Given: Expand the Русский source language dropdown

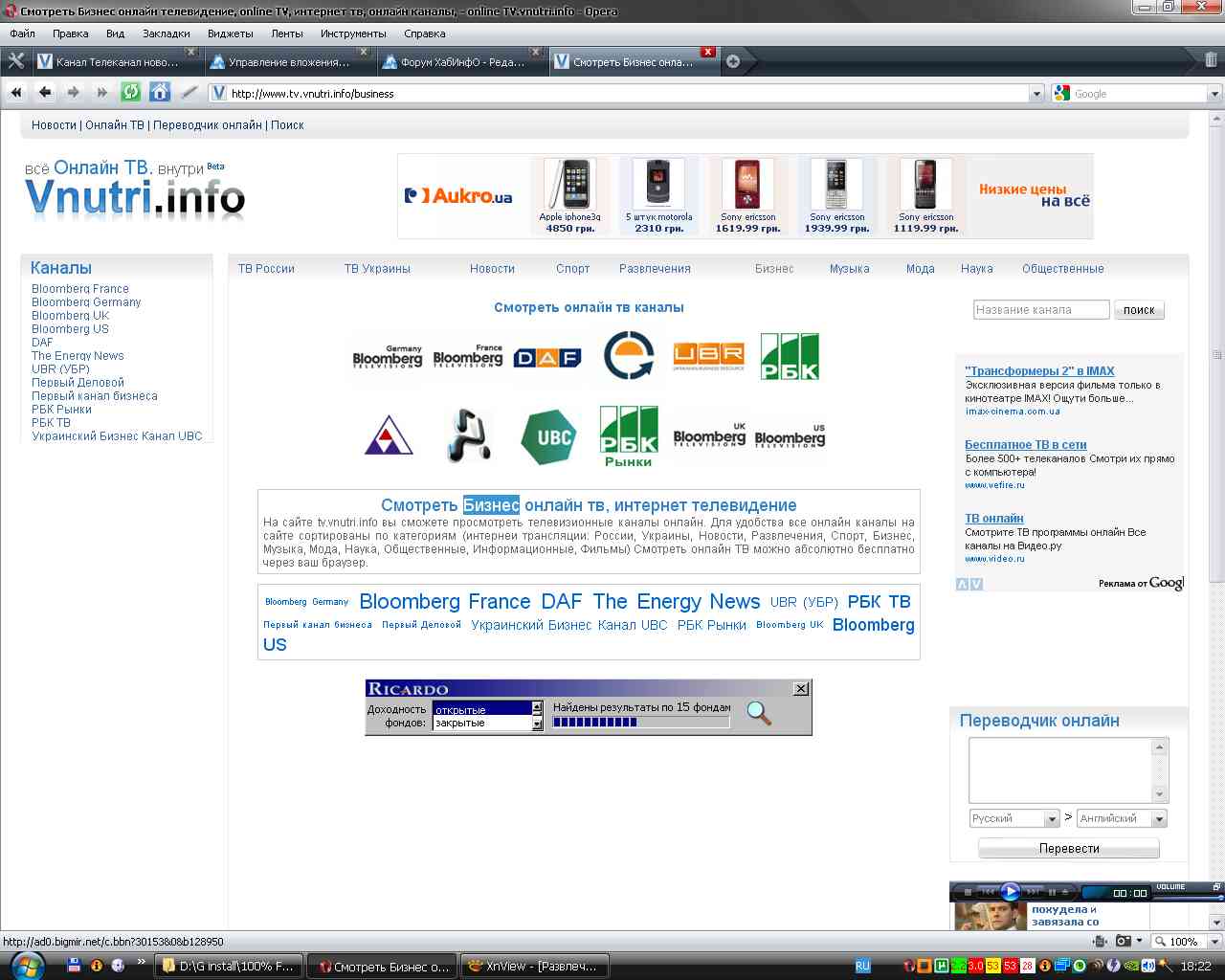Looking at the screenshot, I should (x=1052, y=819).
